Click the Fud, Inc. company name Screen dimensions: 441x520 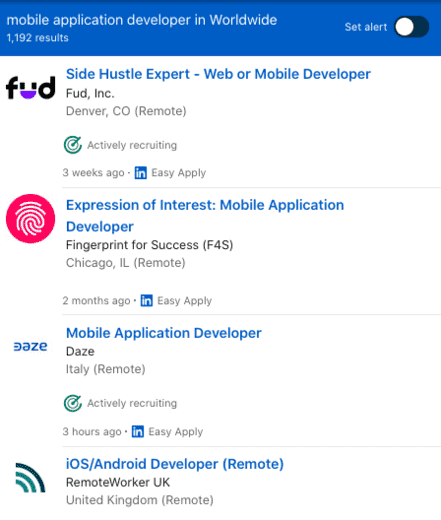click(90, 93)
